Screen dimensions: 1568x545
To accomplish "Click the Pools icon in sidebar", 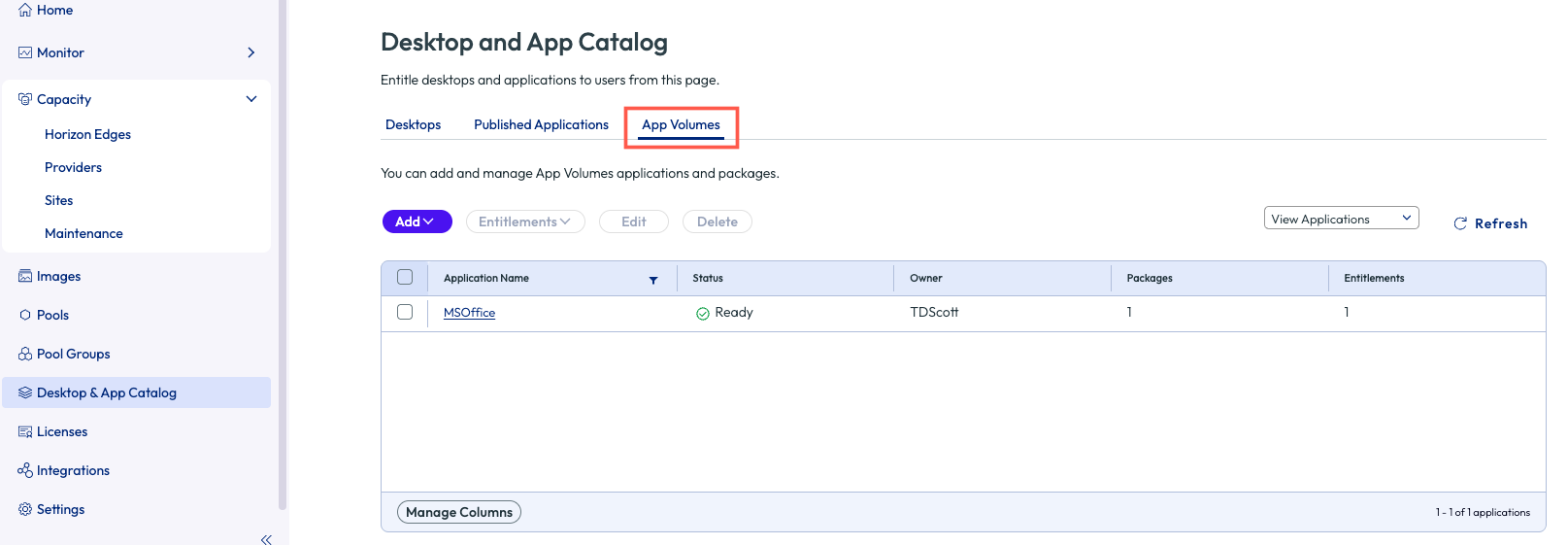I will click(25, 315).
